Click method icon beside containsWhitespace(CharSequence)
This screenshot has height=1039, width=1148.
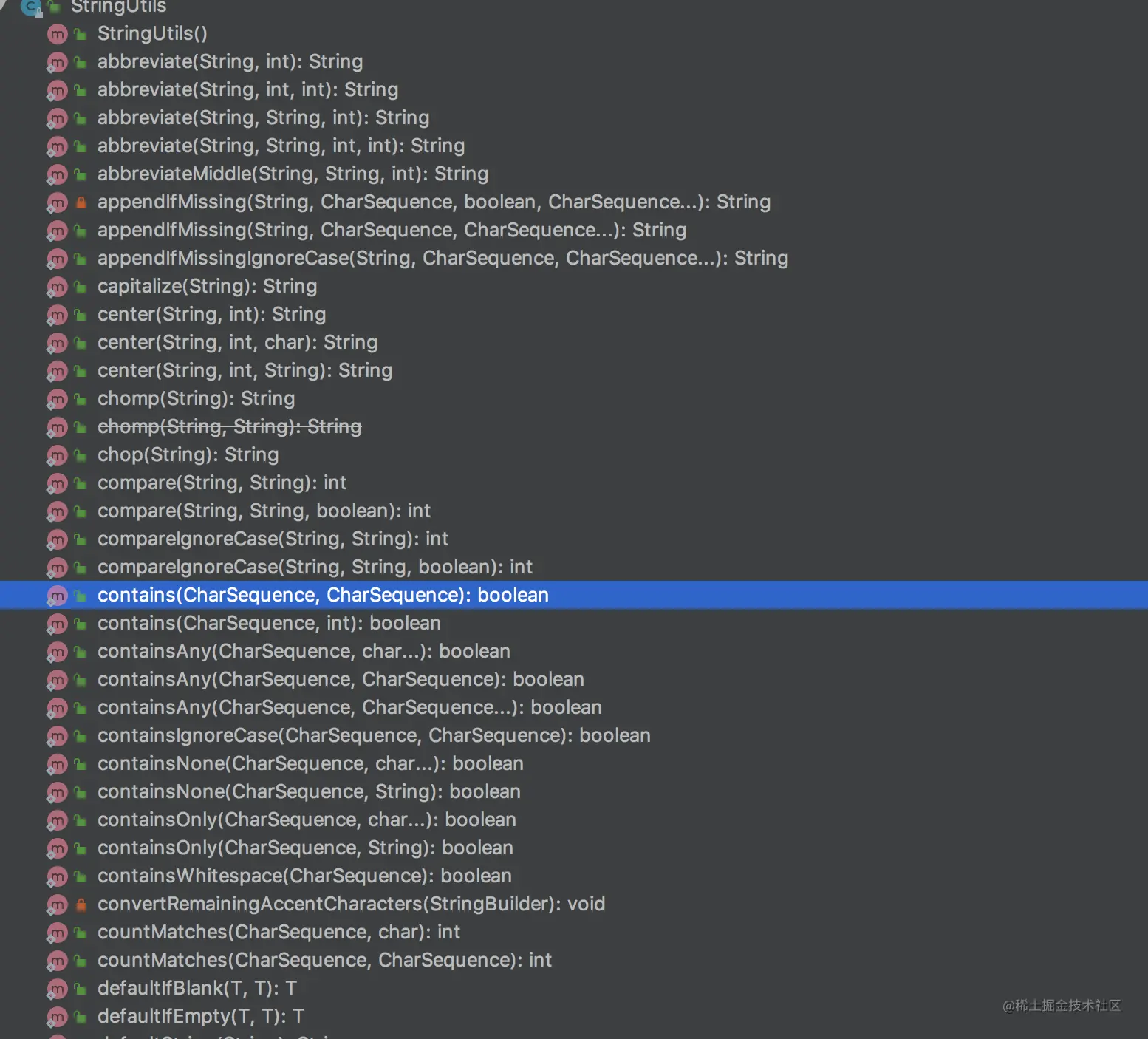pos(58,876)
